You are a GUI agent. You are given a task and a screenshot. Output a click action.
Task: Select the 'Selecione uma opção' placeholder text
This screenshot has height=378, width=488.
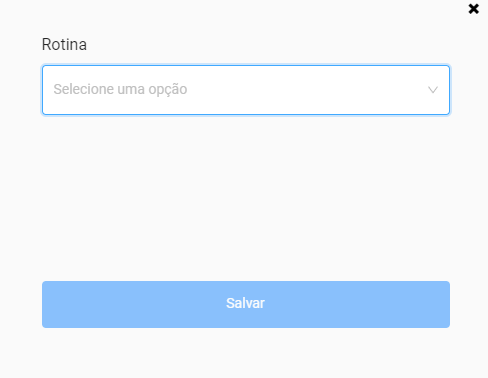pyautogui.click(x=120, y=90)
